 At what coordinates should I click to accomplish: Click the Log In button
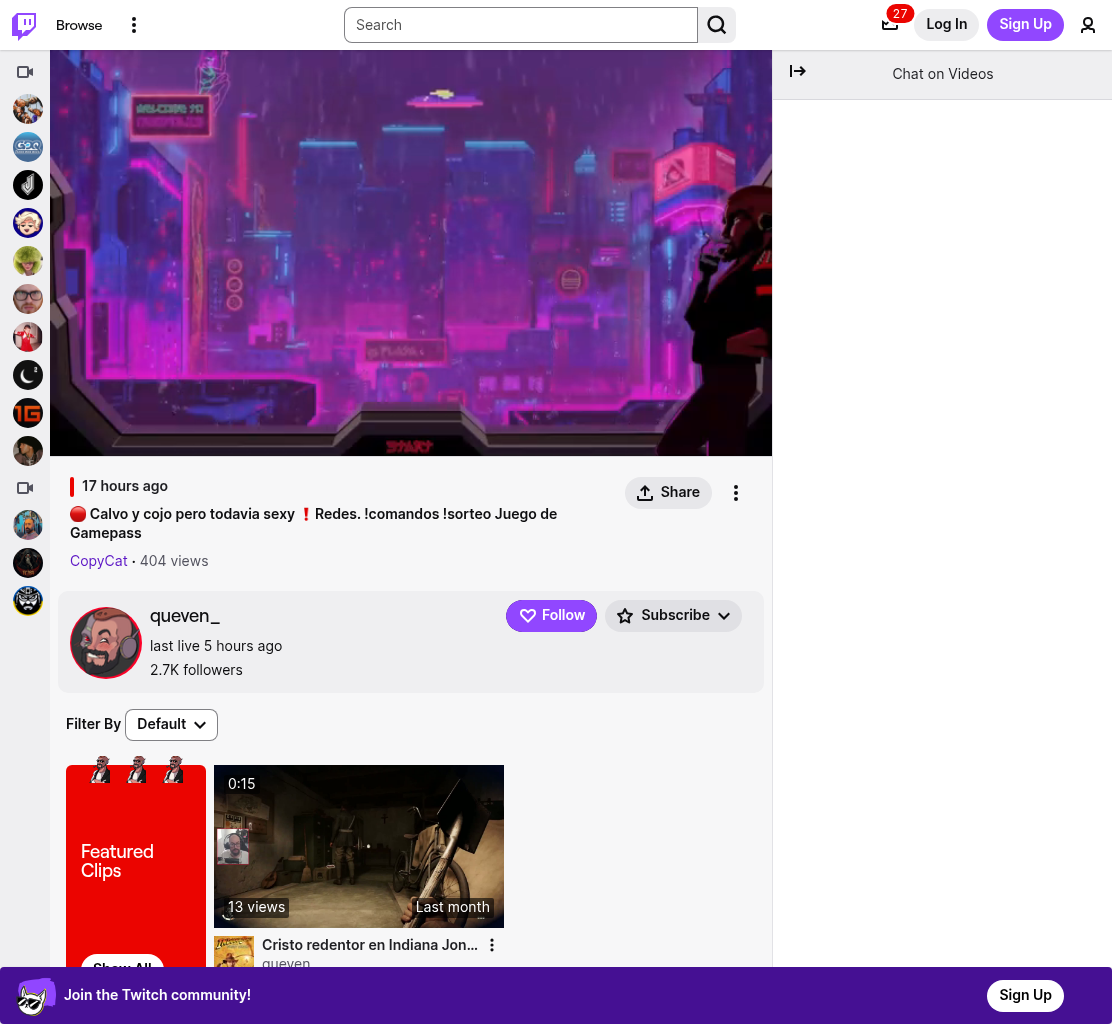pyautogui.click(x=946, y=24)
